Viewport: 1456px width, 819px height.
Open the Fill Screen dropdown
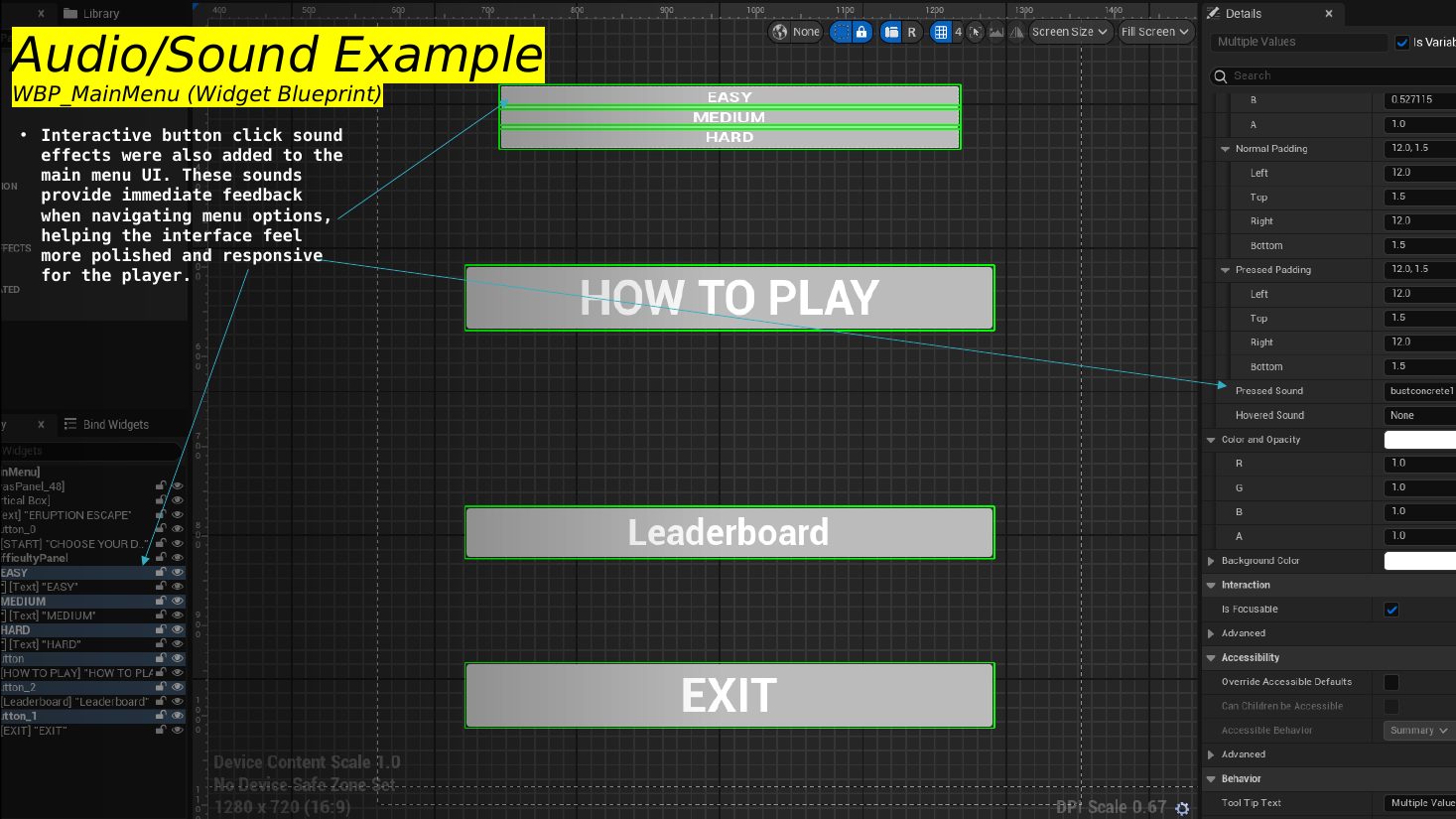point(1155,32)
